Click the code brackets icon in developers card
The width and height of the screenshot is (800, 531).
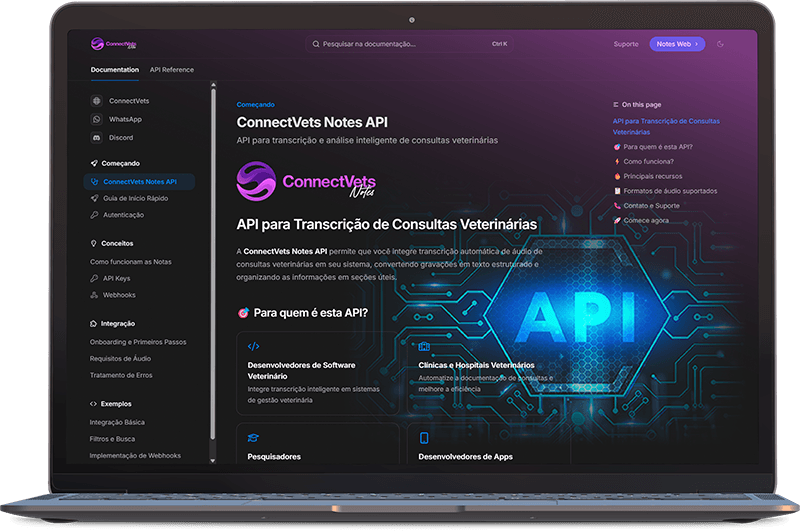[253, 347]
